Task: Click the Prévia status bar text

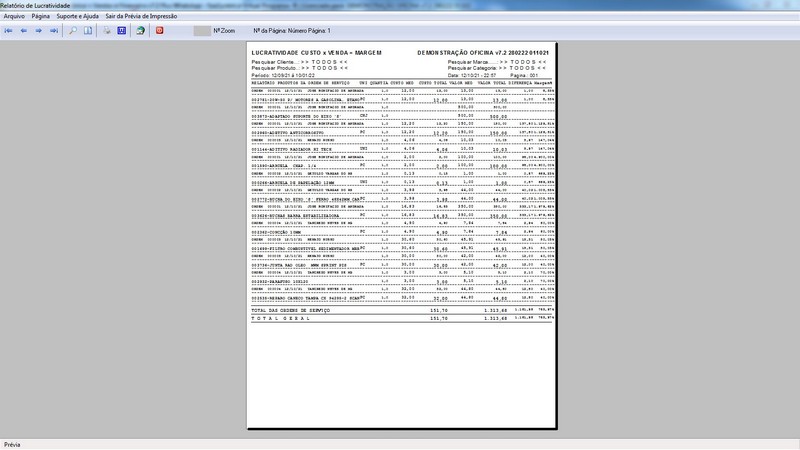Action: 12,445
